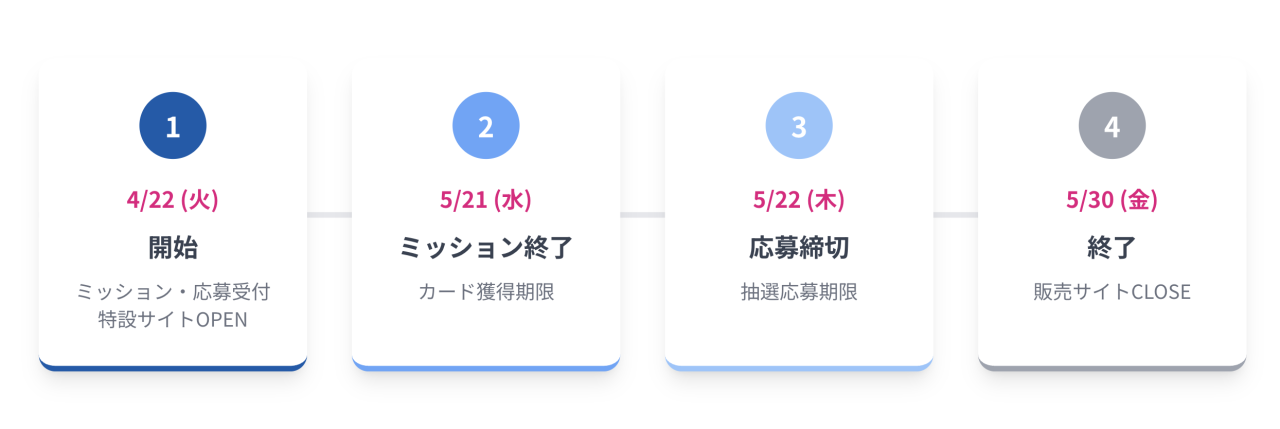Viewport: 1280px width, 429px height.
Task: Click the 開始 heading
Action: 173,247
